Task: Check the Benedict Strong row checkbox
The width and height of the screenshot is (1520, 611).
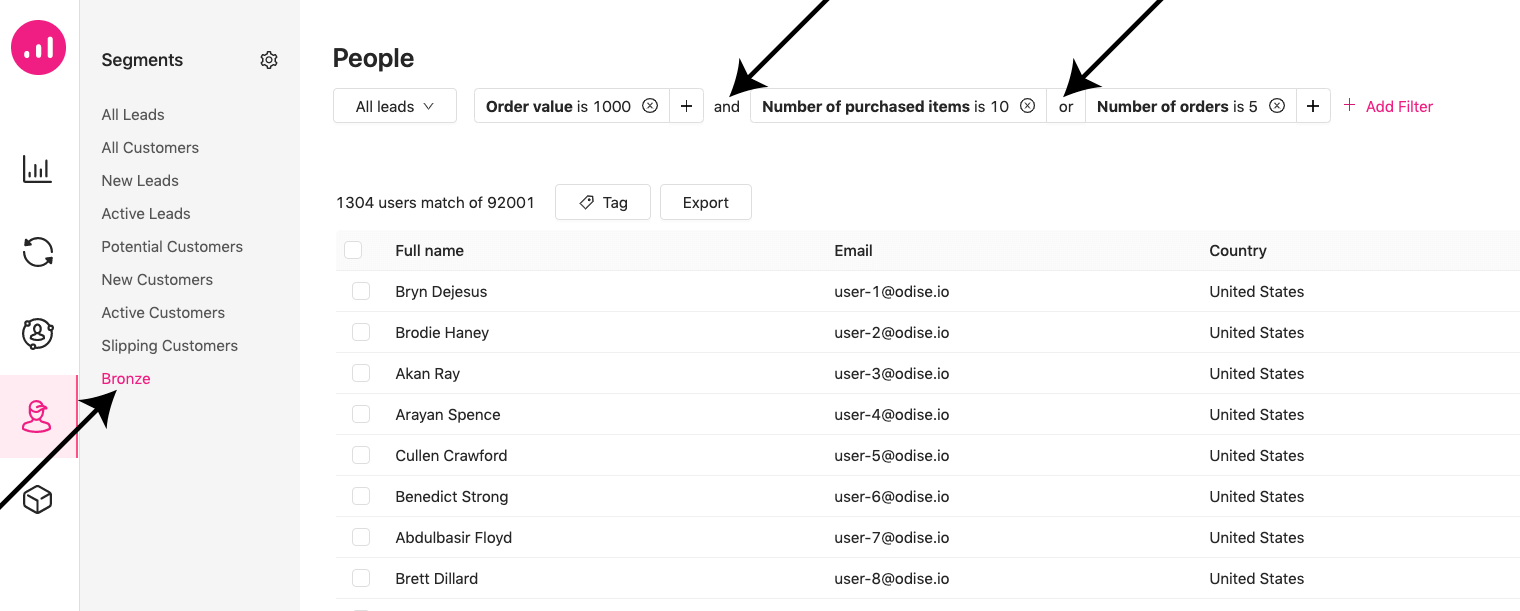Action: pos(361,496)
